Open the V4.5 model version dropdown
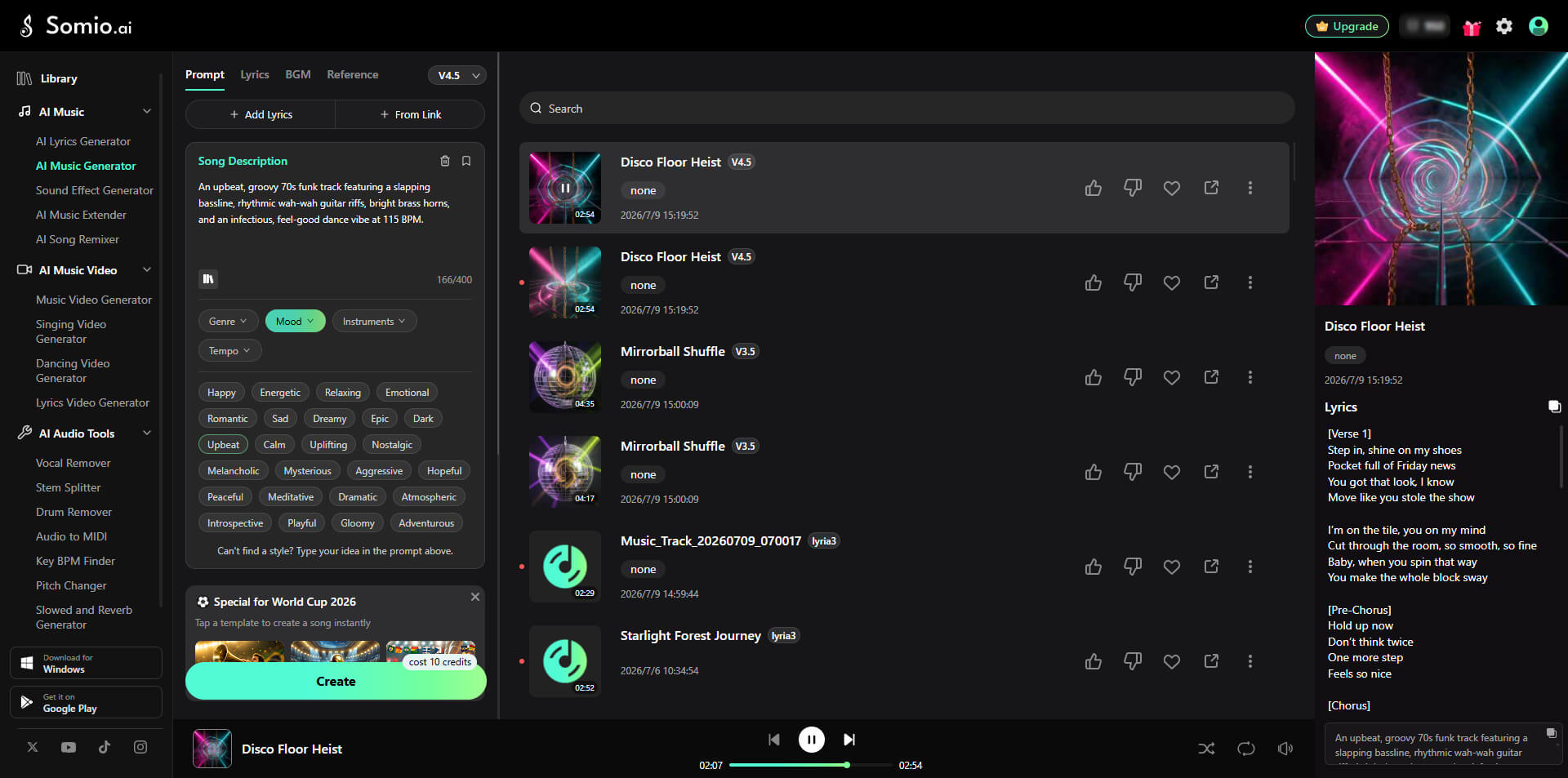Viewport: 1568px width, 778px height. click(x=457, y=75)
